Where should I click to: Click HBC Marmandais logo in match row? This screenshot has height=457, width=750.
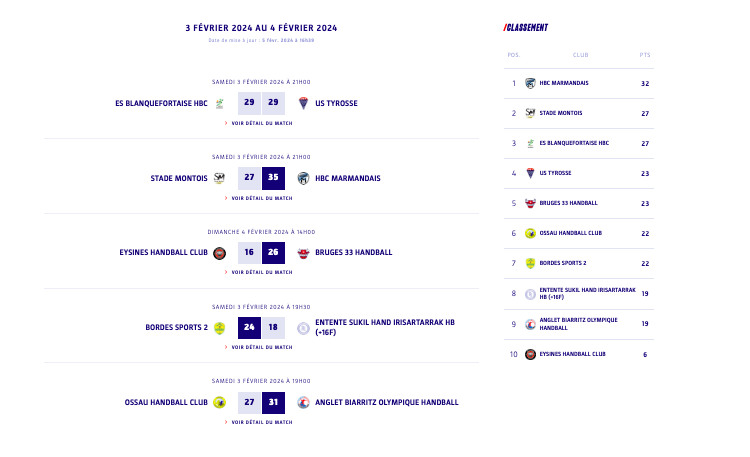click(x=303, y=178)
